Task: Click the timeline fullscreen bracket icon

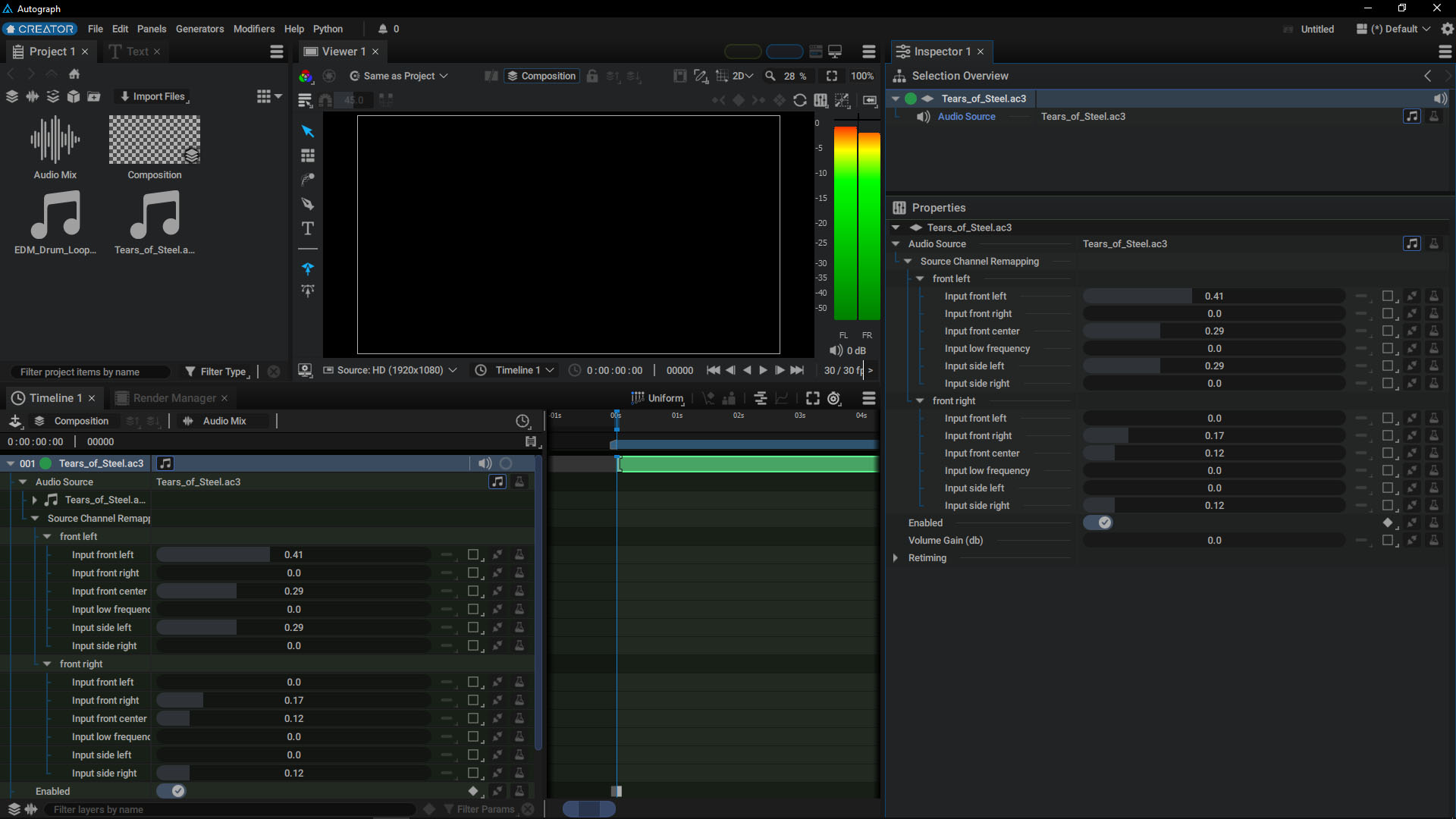Action: tap(813, 398)
